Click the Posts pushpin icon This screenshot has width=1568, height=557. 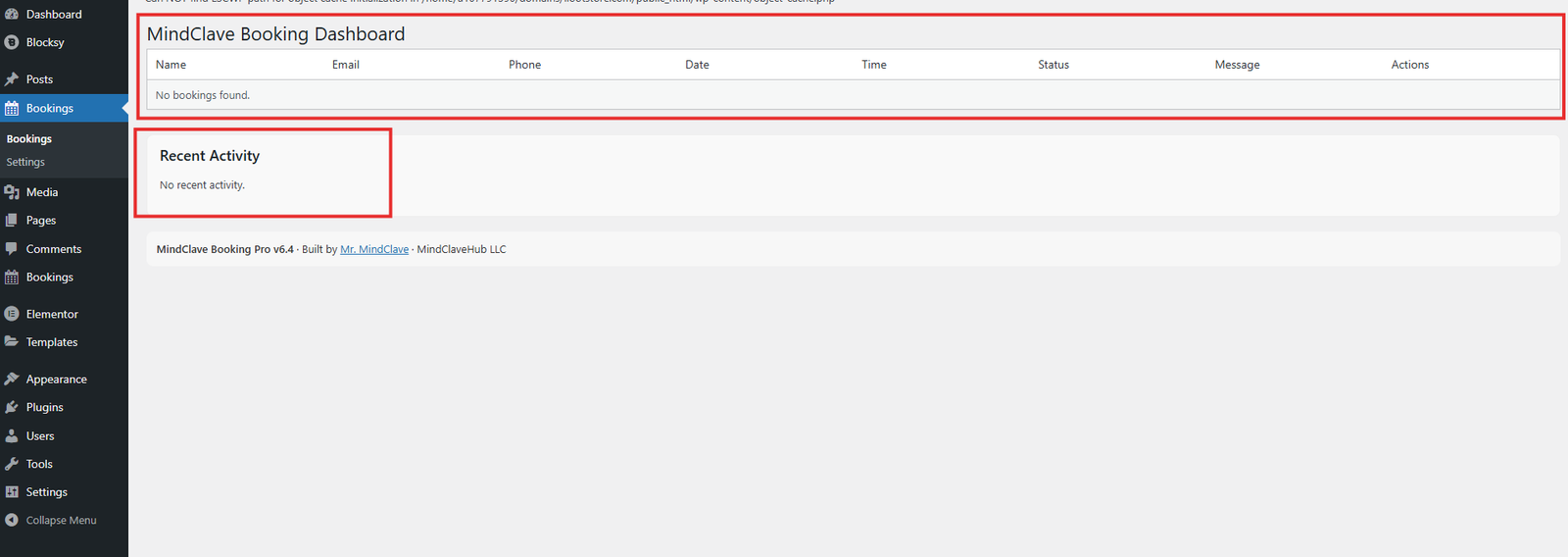[12, 79]
